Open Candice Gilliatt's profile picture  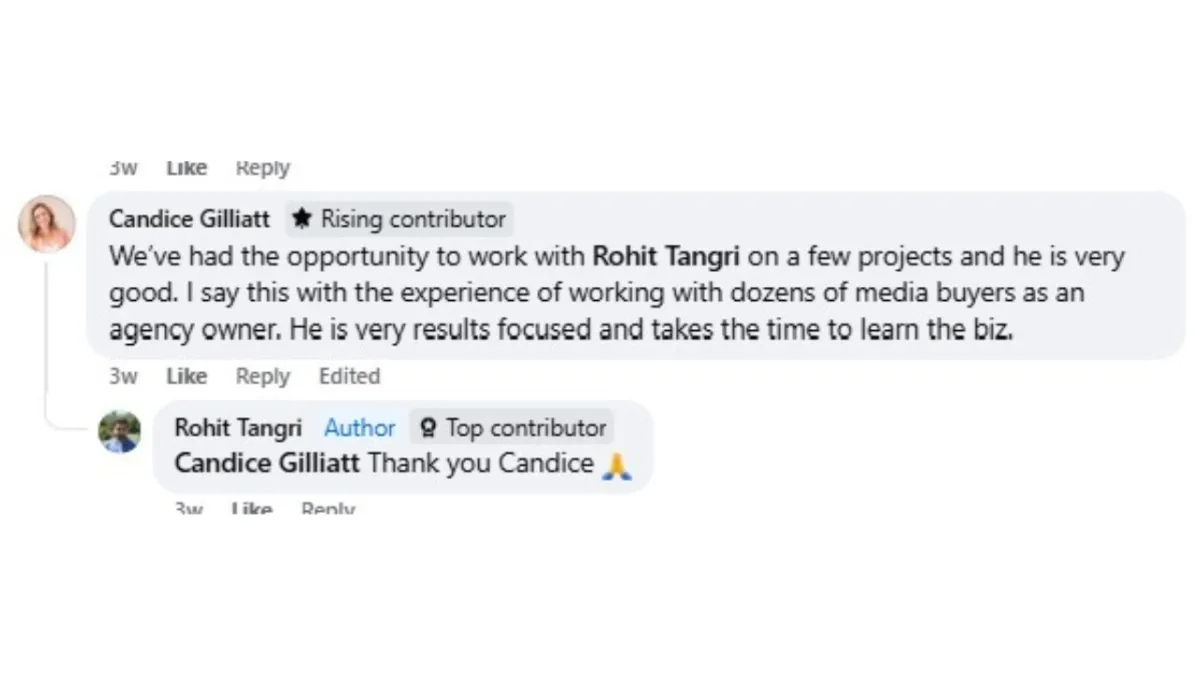point(47,223)
